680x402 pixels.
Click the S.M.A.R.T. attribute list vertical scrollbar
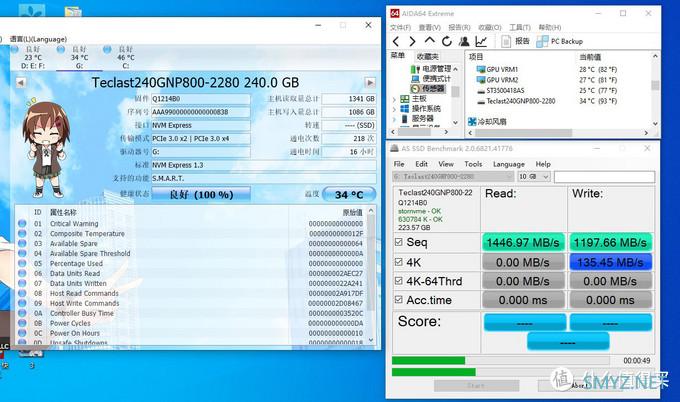371,276
